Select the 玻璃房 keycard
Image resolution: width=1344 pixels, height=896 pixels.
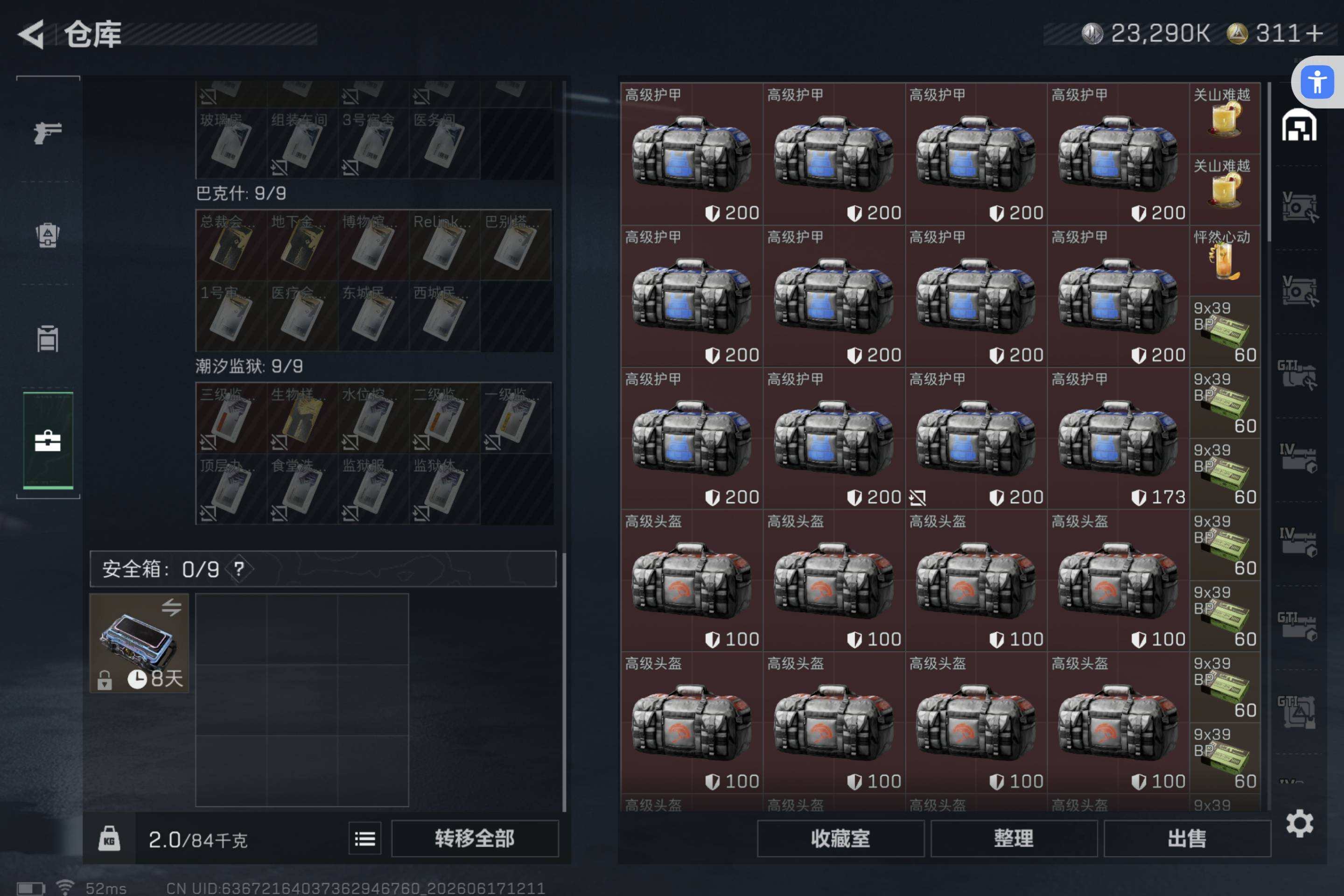231,143
